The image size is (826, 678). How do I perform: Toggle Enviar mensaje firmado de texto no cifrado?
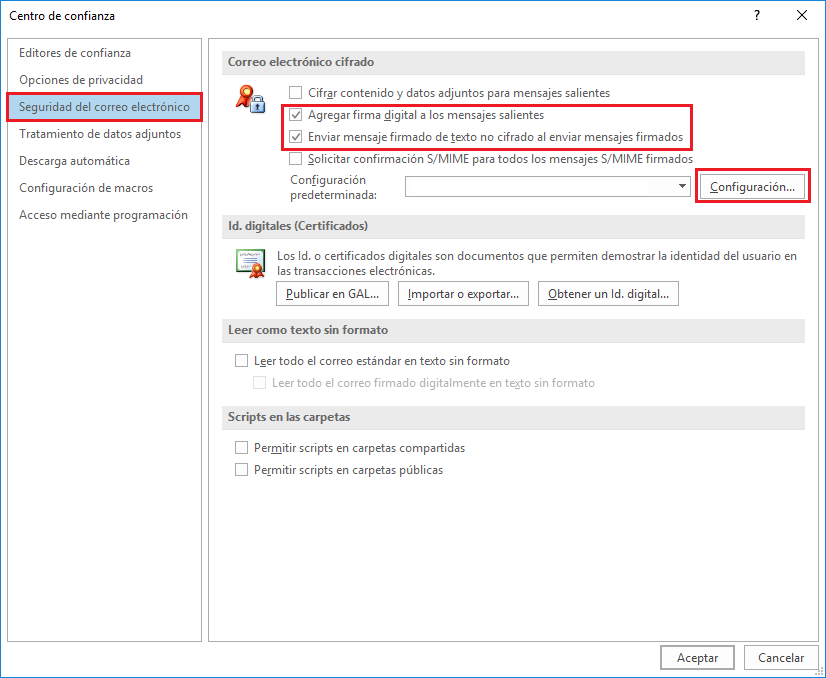(x=295, y=136)
